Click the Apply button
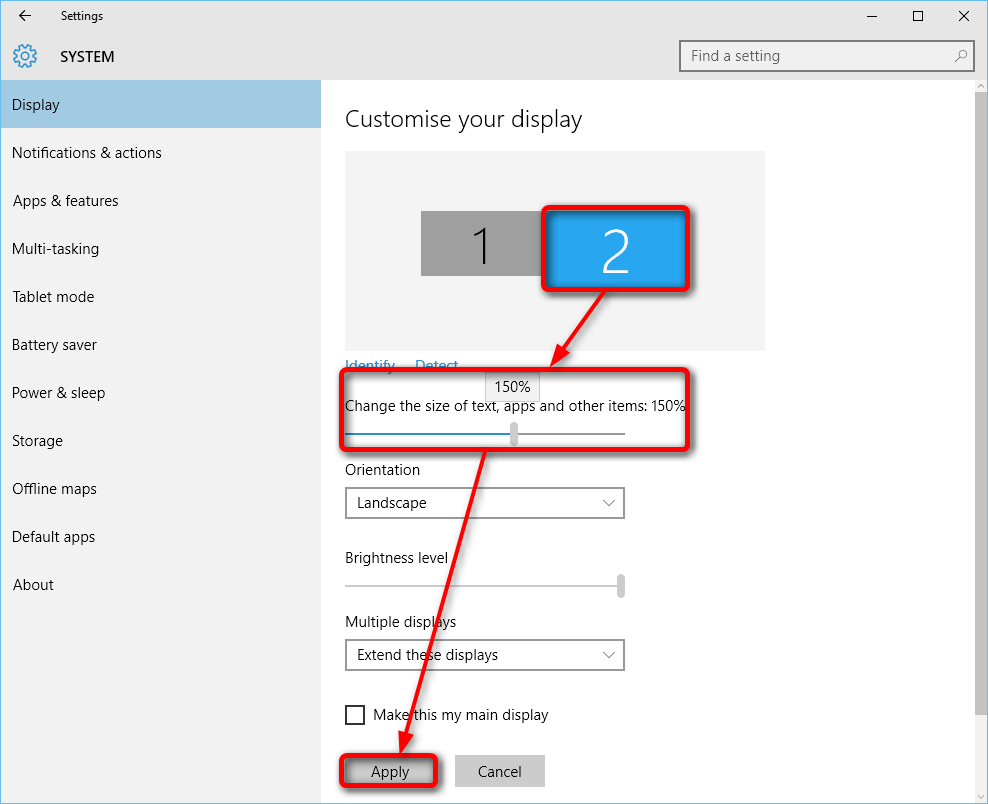This screenshot has width=988, height=804. tap(389, 771)
